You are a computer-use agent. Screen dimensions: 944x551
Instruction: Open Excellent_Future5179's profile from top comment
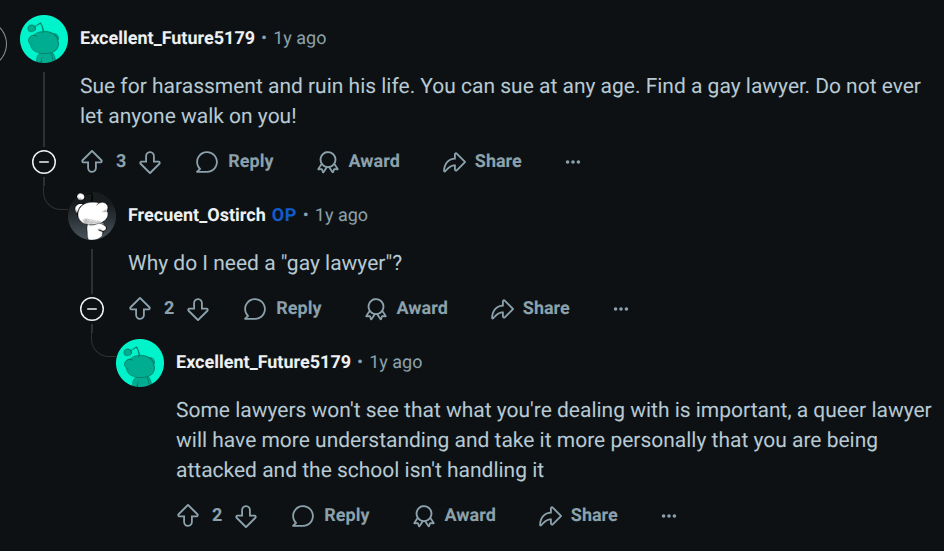(166, 38)
